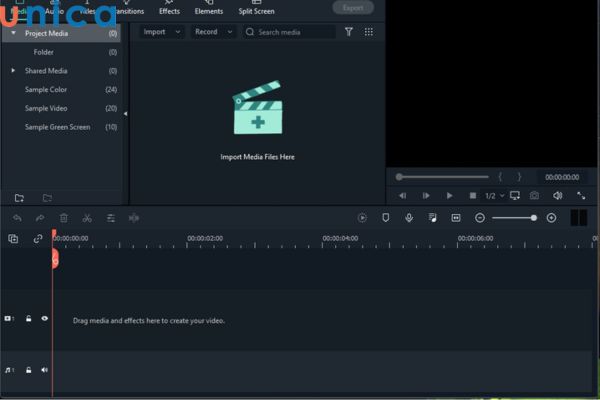Viewport: 600px width, 400px height.
Task: Open the Sample Green Screen category
Action: 57,127
